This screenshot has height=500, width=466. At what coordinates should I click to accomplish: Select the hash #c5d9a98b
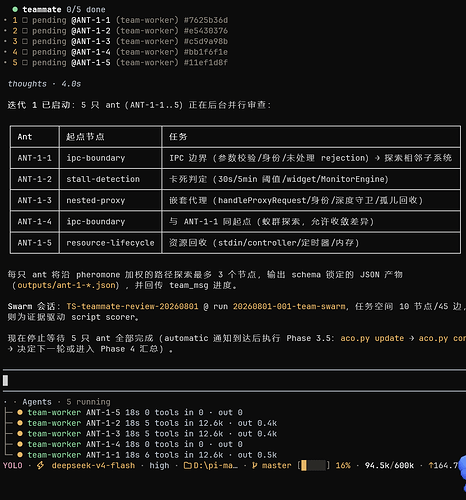[x=206, y=41]
